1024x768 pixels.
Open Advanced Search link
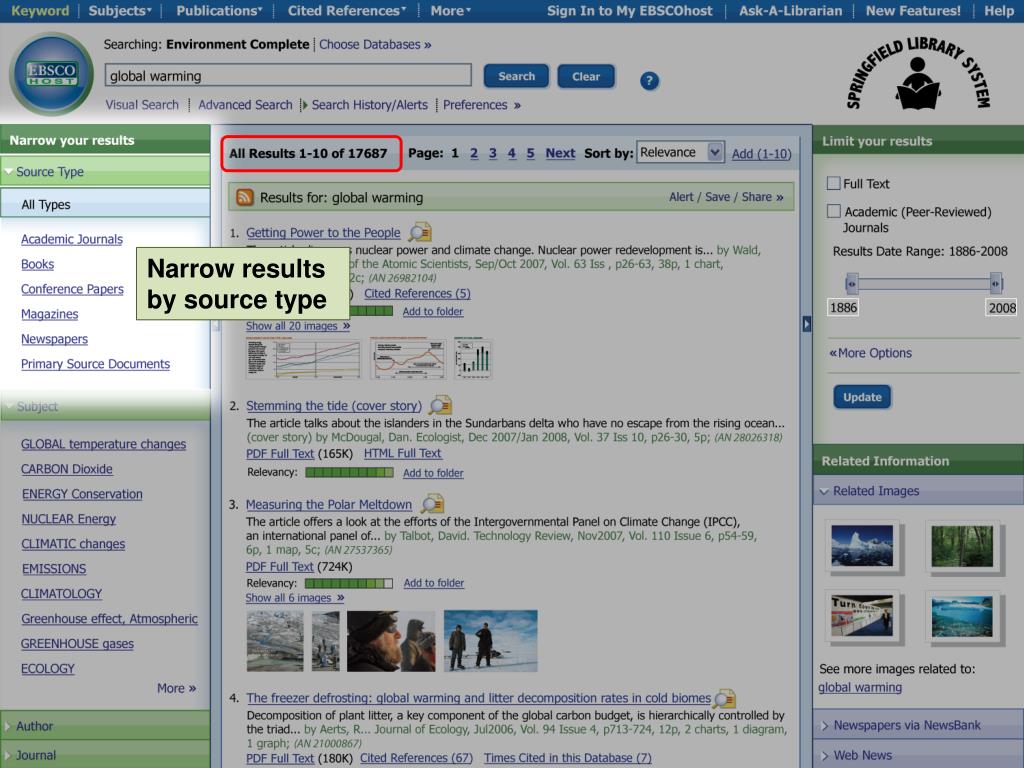tap(246, 104)
